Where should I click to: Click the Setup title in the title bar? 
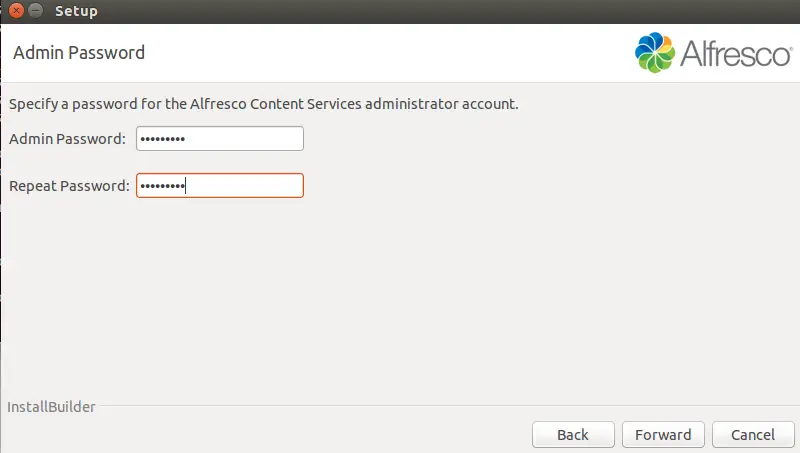[x=76, y=11]
